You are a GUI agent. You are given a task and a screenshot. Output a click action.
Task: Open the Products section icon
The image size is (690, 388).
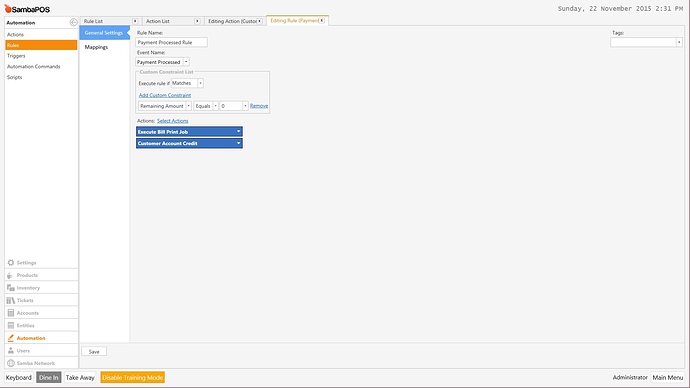point(10,275)
